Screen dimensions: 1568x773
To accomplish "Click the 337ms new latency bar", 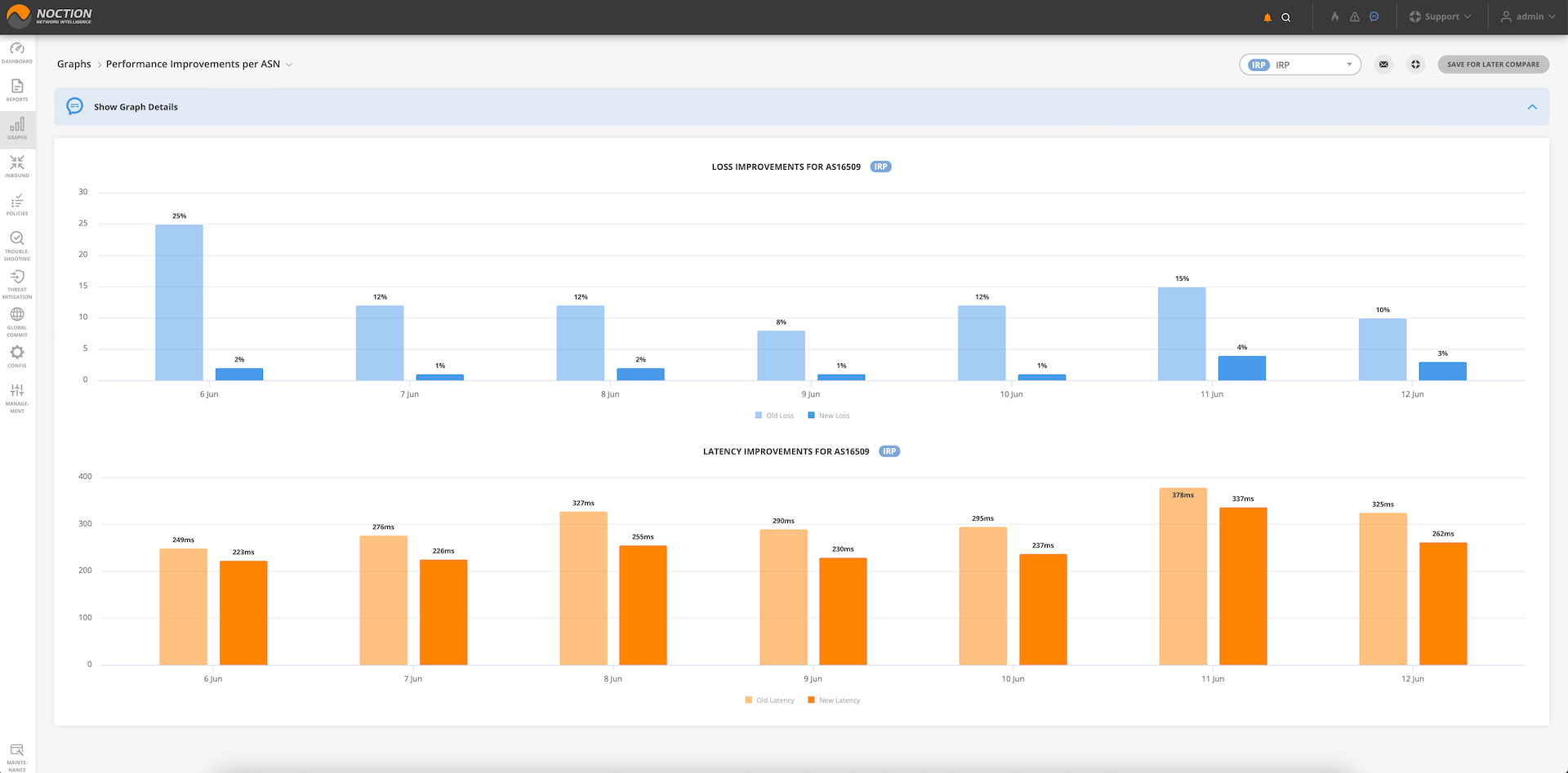I will pos(1243,586).
